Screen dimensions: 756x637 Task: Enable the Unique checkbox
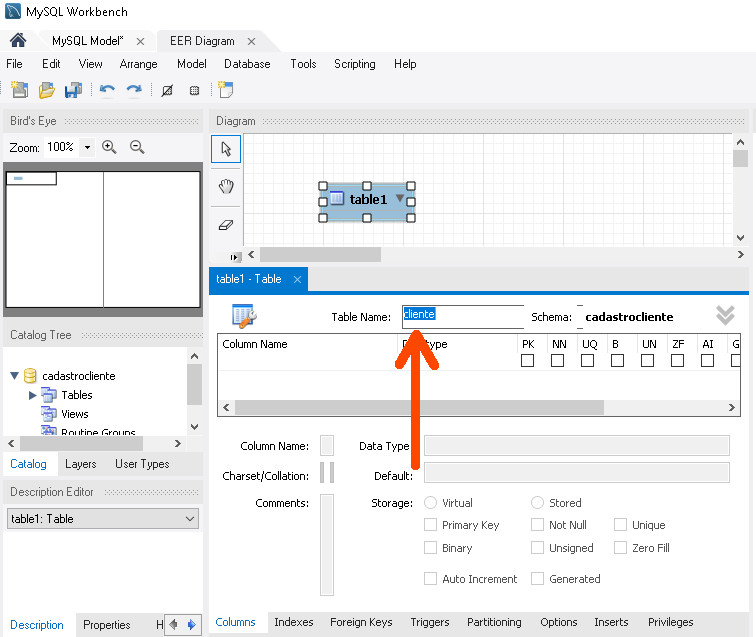point(620,525)
